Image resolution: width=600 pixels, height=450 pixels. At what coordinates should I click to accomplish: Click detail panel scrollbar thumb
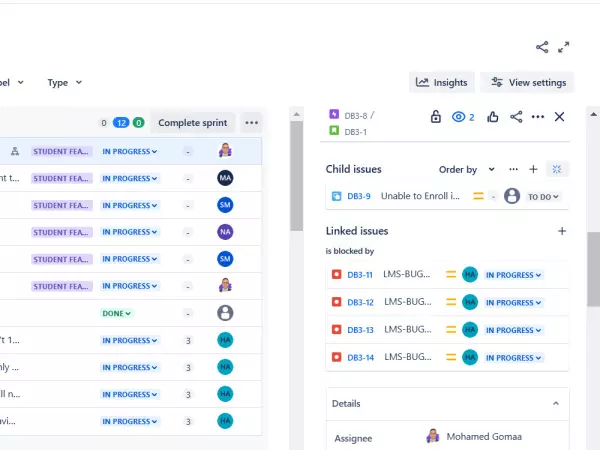(x=593, y=269)
